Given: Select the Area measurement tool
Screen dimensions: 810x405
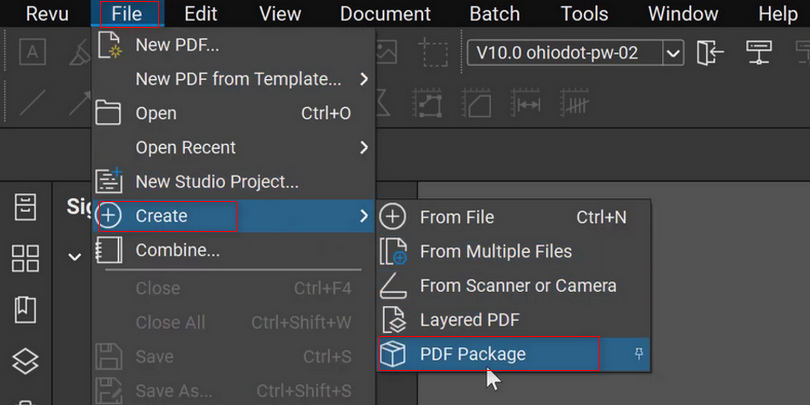Looking at the screenshot, I should pyautogui.click(x=476, y=103).
